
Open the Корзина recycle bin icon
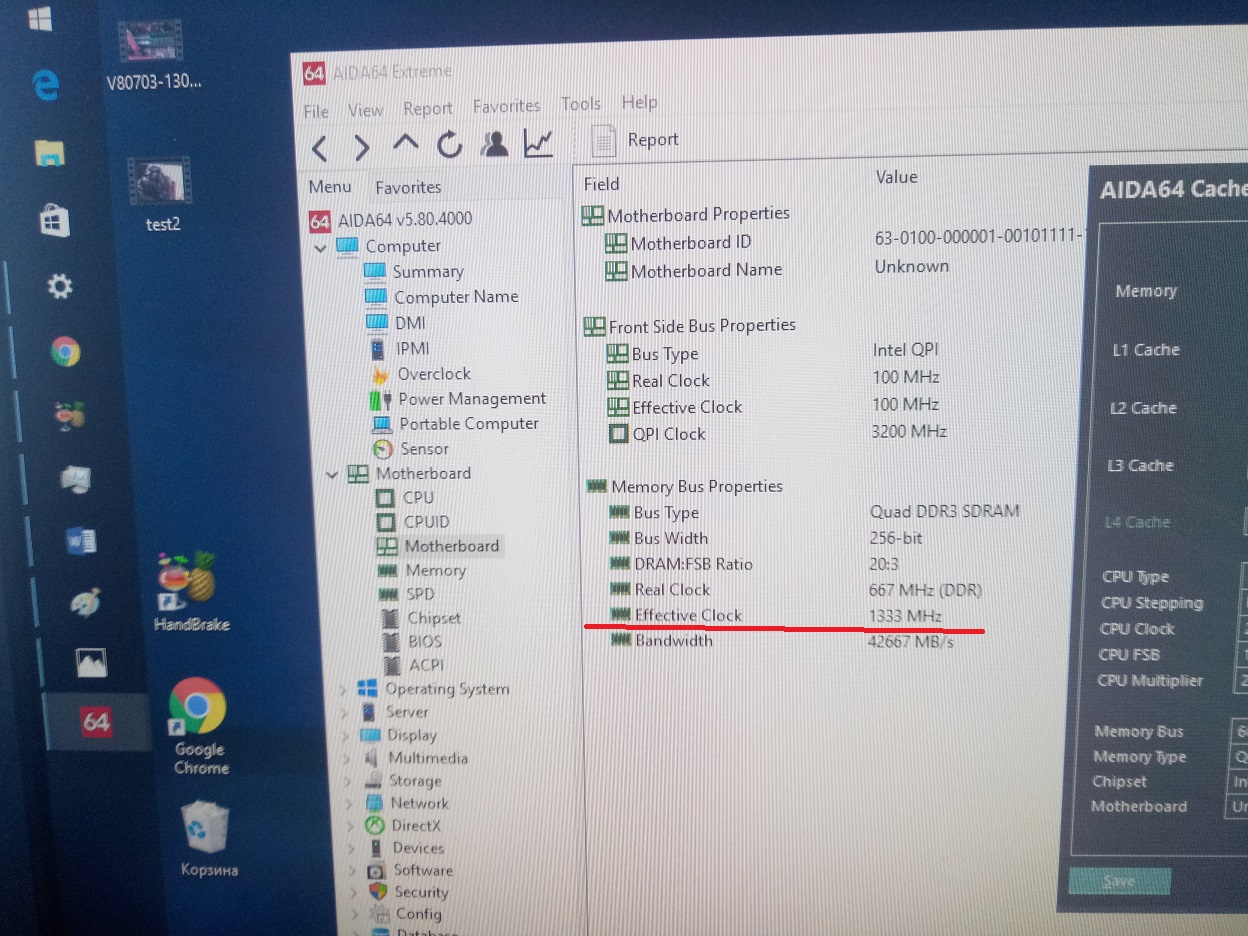209,838
